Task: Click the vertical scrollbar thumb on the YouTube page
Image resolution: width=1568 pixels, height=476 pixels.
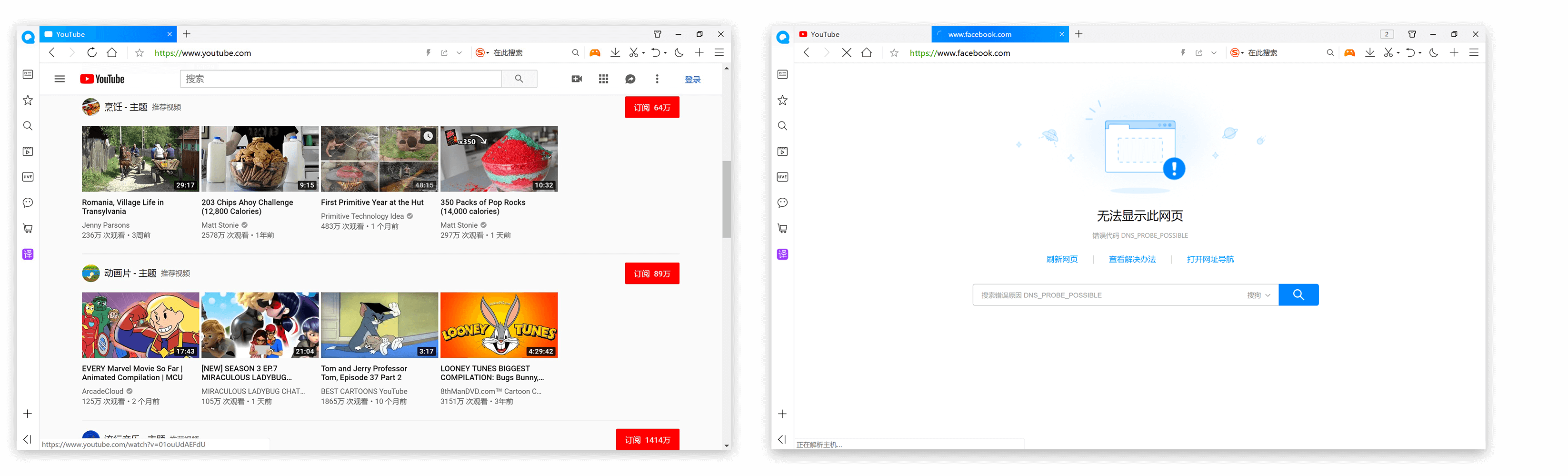Action: coord(726,199)
